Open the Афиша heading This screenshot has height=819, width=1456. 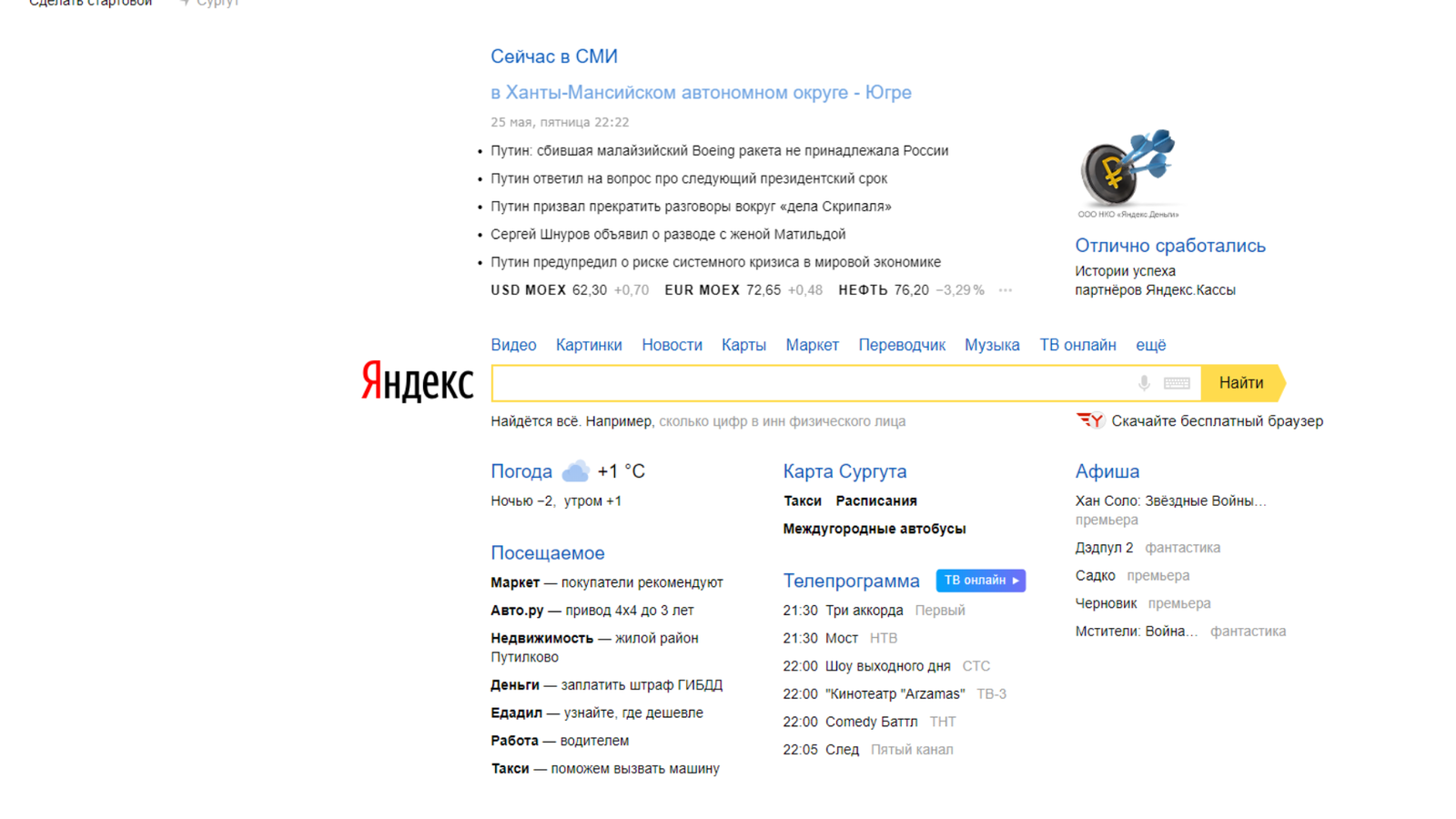tap(1107, 471)
